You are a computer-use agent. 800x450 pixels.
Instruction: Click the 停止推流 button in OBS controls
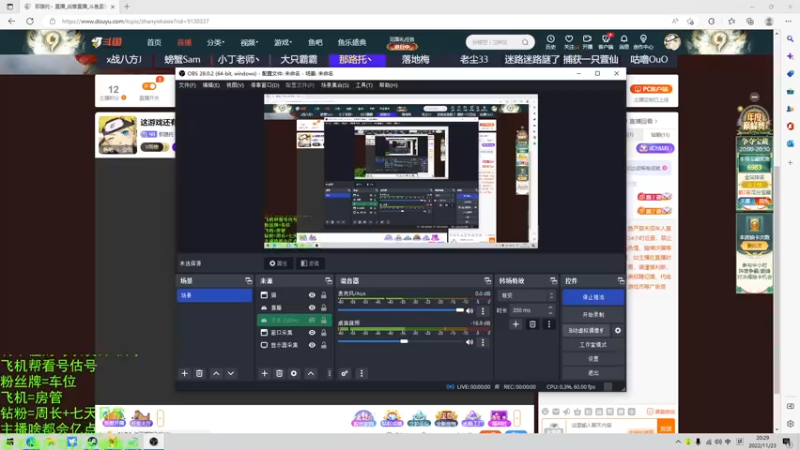[593, 297]
